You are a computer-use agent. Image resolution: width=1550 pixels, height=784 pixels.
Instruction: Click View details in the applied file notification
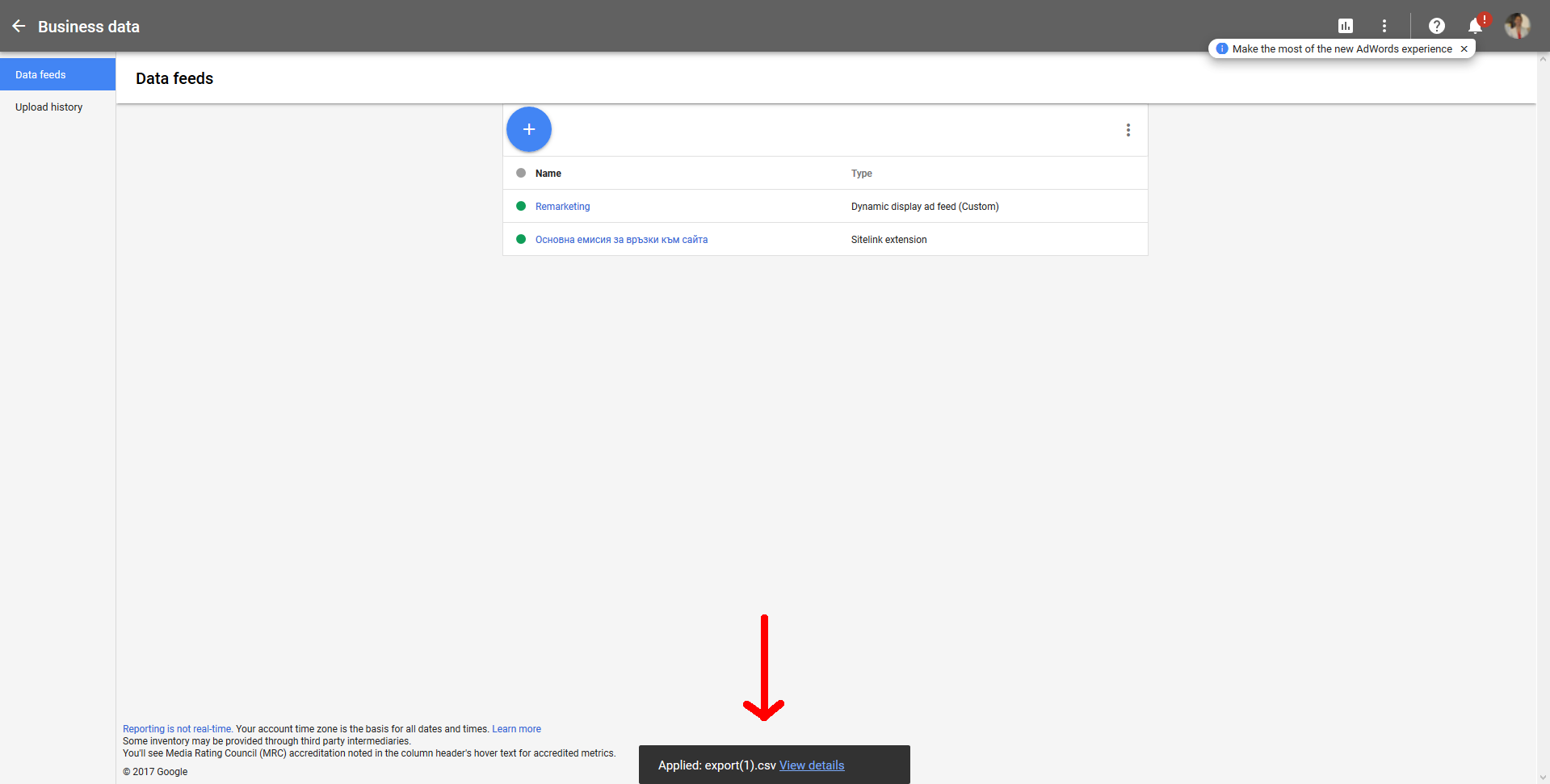pyautogui.click(x=812, y=765)
